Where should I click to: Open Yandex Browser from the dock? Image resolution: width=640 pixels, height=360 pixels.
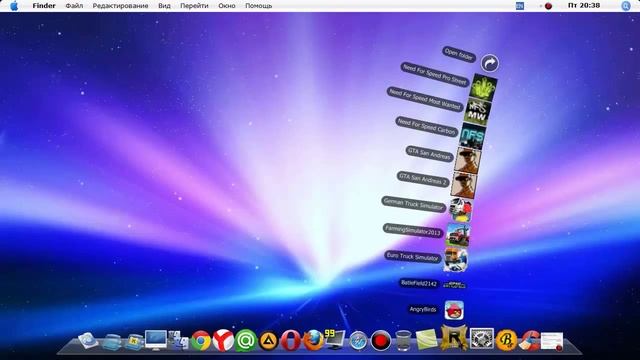223,340
